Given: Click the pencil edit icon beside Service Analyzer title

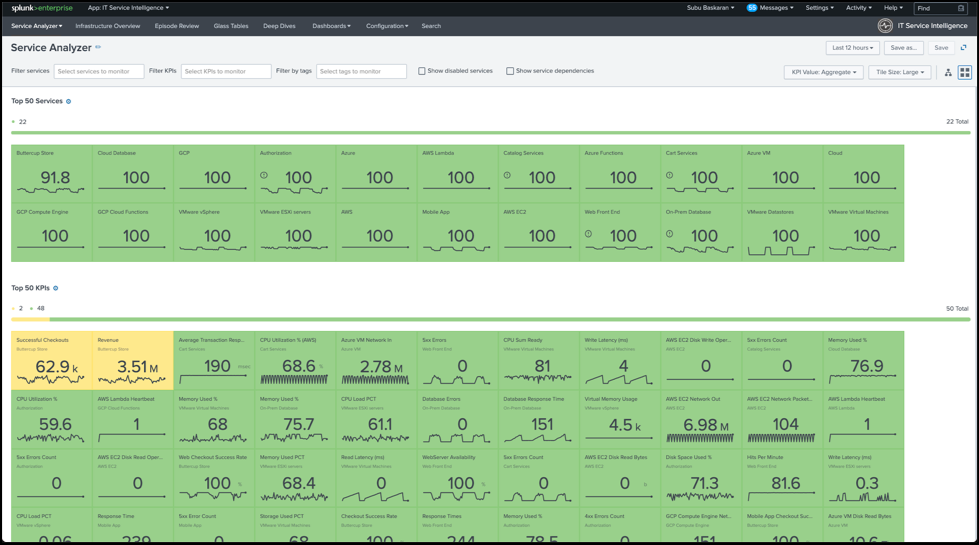Looking at the screenshot, I should [98, 47].
